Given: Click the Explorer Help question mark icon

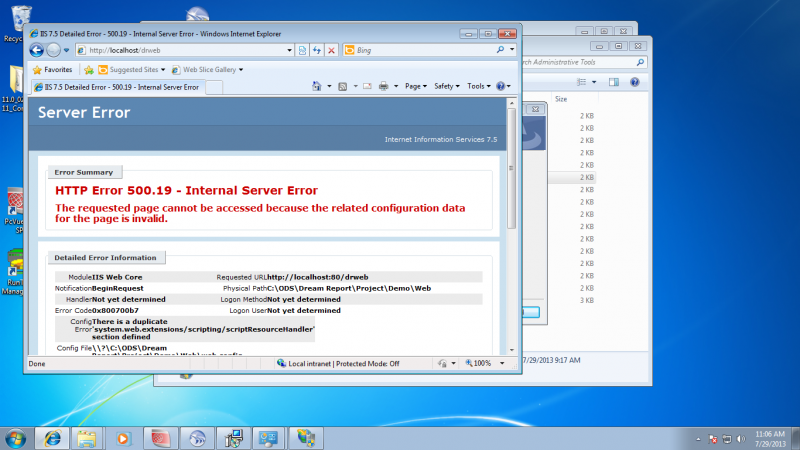Looking at the screenshot, I should [x=635, y=82].
